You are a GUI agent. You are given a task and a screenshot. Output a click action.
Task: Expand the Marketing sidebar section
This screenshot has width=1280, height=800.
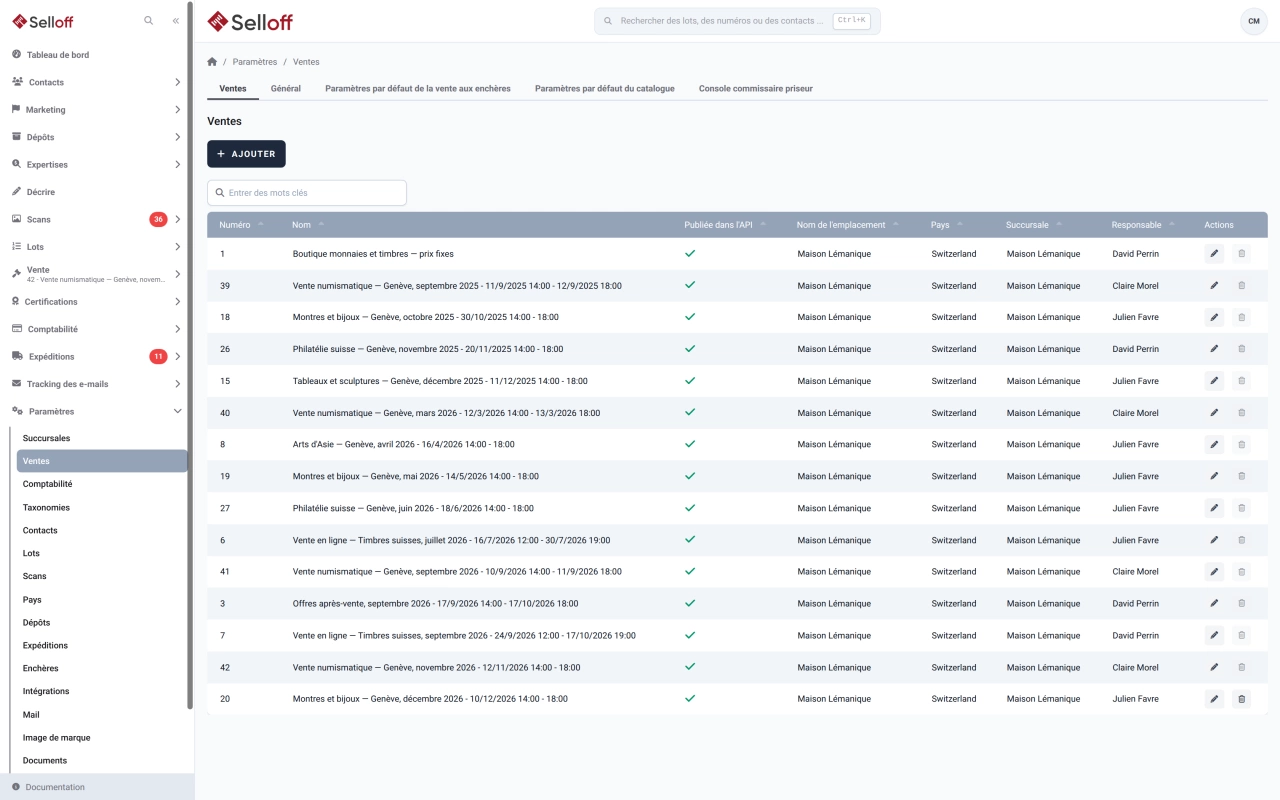(95, 110)
